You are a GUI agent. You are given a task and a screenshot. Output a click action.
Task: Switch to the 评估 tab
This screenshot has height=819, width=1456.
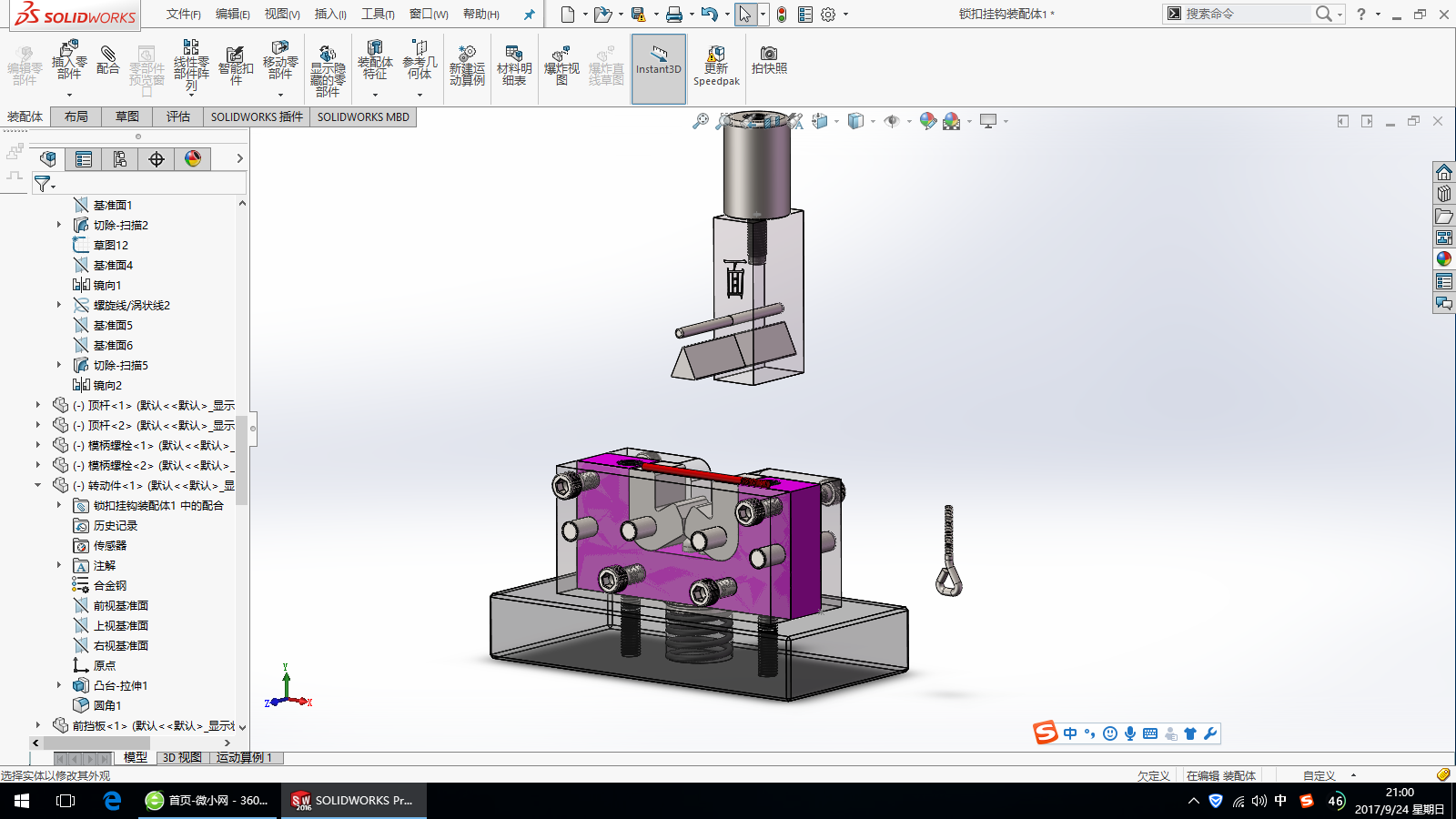177,116
